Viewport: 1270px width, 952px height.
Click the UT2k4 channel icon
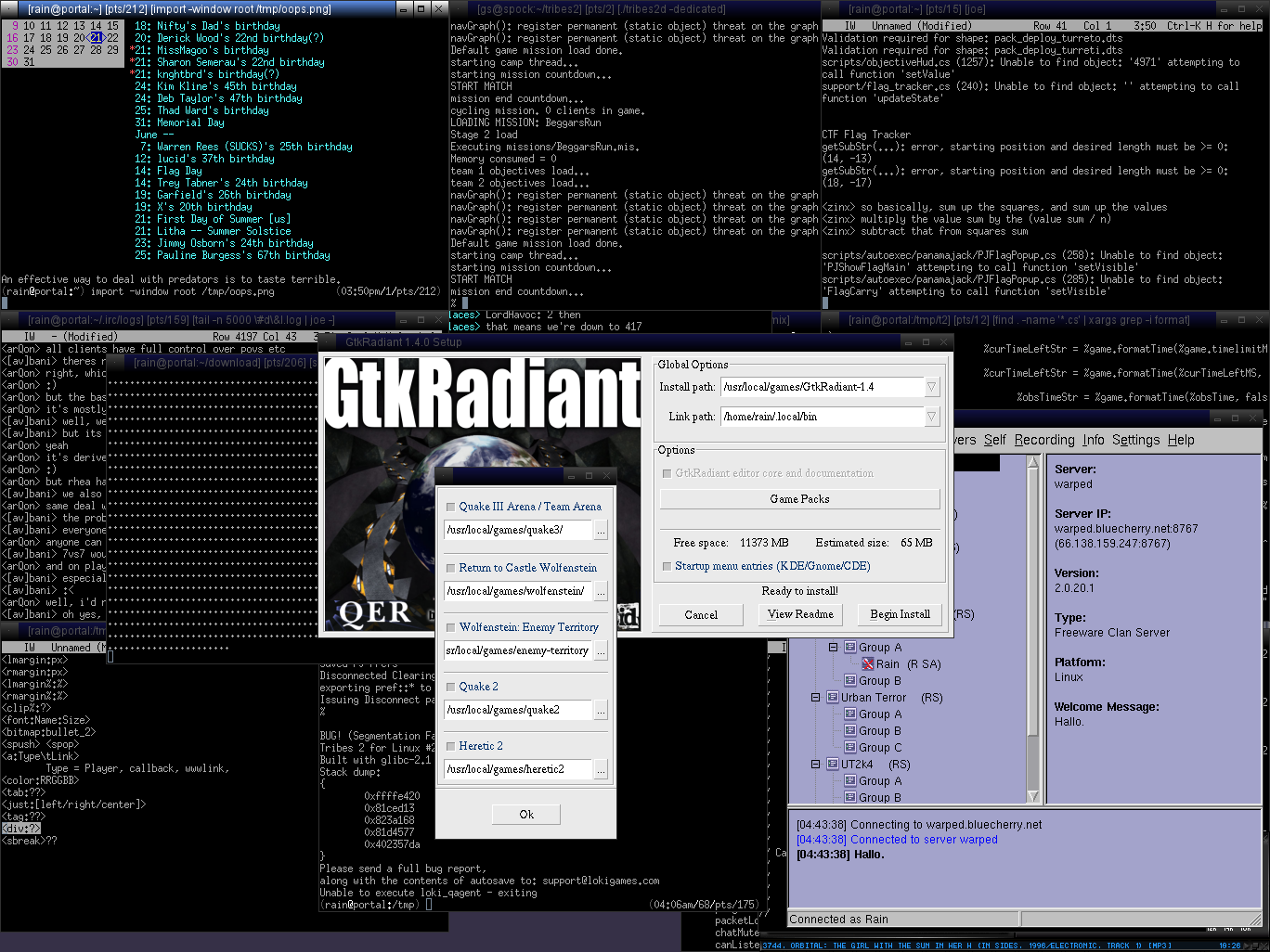click(x=833, y=764)
